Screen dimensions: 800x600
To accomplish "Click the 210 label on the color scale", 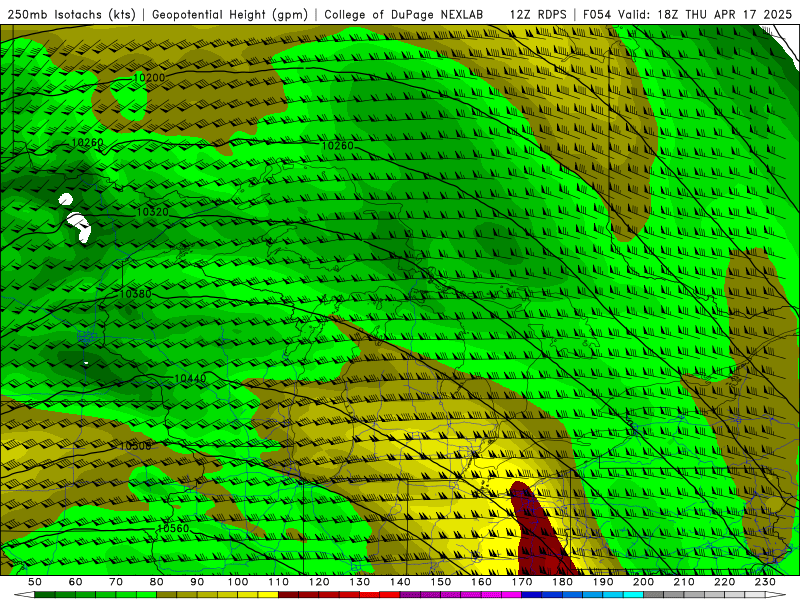I will pos(684,582).
